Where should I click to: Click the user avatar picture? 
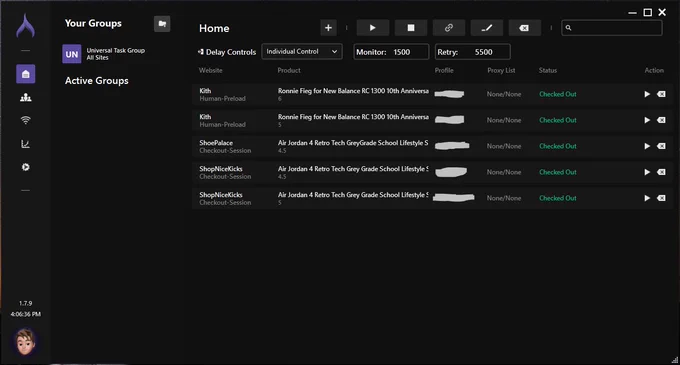(x=25, y=341)
